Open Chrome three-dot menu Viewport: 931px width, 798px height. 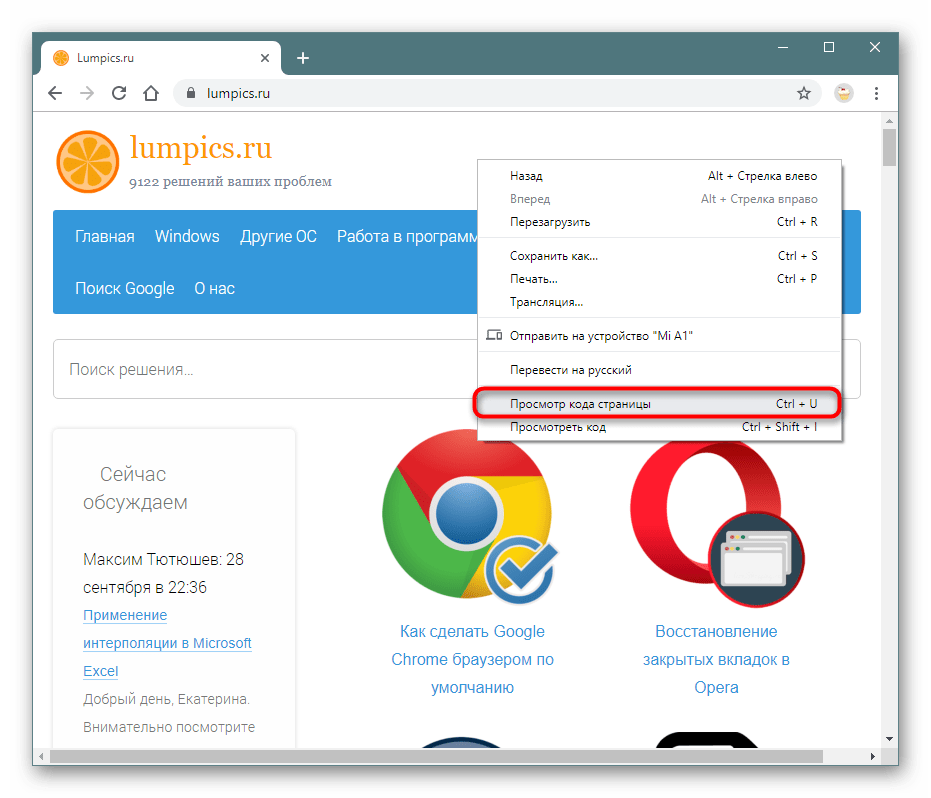coord(876,93)
